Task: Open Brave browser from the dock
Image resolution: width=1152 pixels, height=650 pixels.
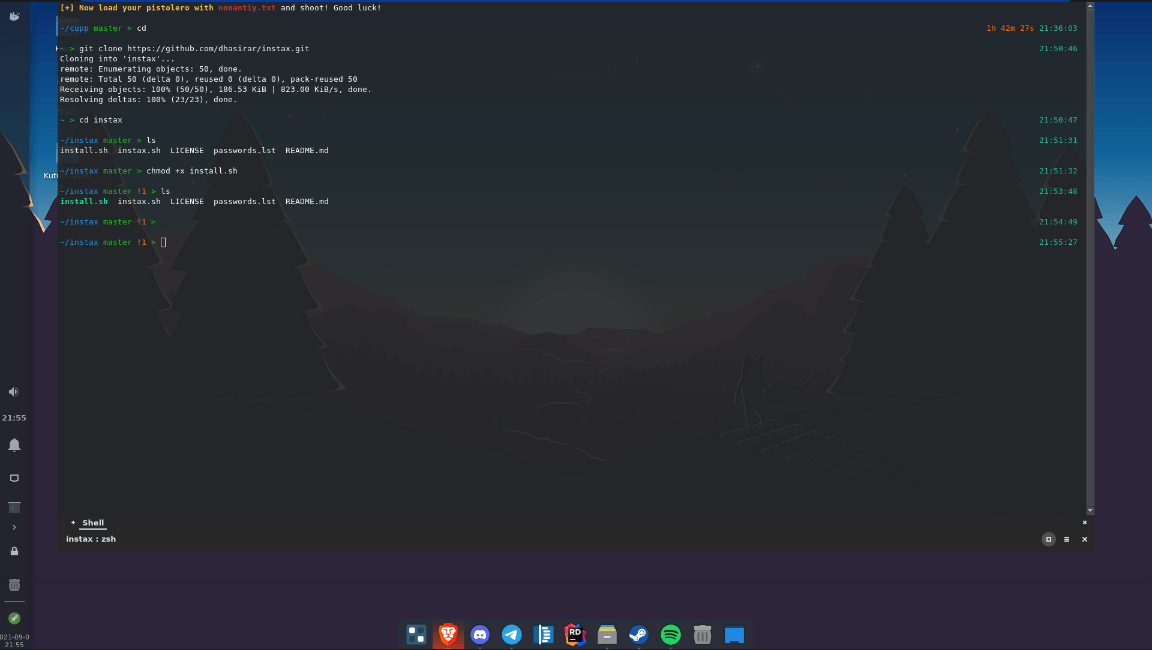Action: point(448,635)
